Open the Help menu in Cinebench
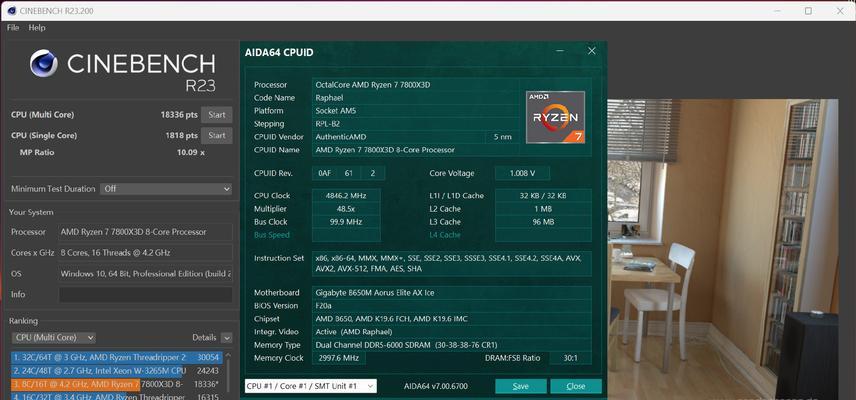This screenshot has width=856, height=400. (x=37, y=27)
